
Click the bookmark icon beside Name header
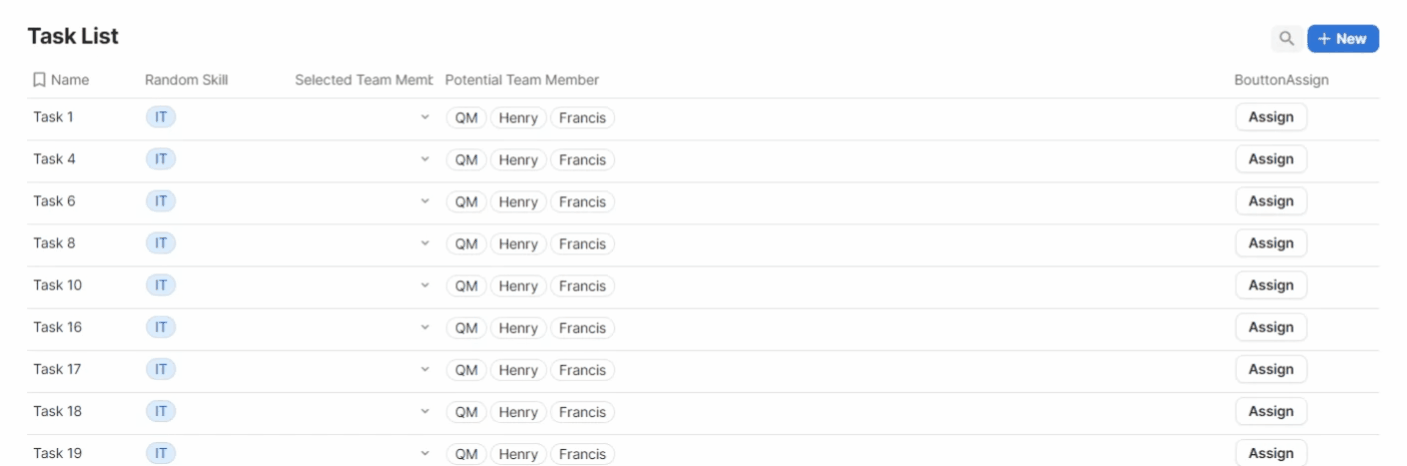click(x=39, y=80)
